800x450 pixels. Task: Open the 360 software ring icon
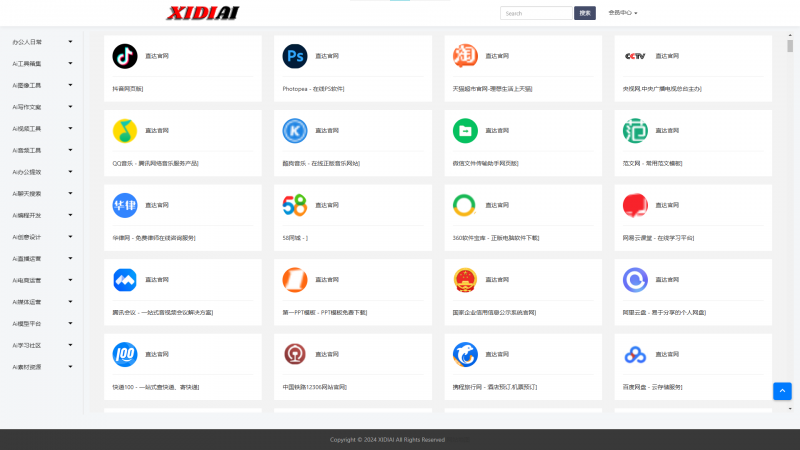click(x=465, y=205)
